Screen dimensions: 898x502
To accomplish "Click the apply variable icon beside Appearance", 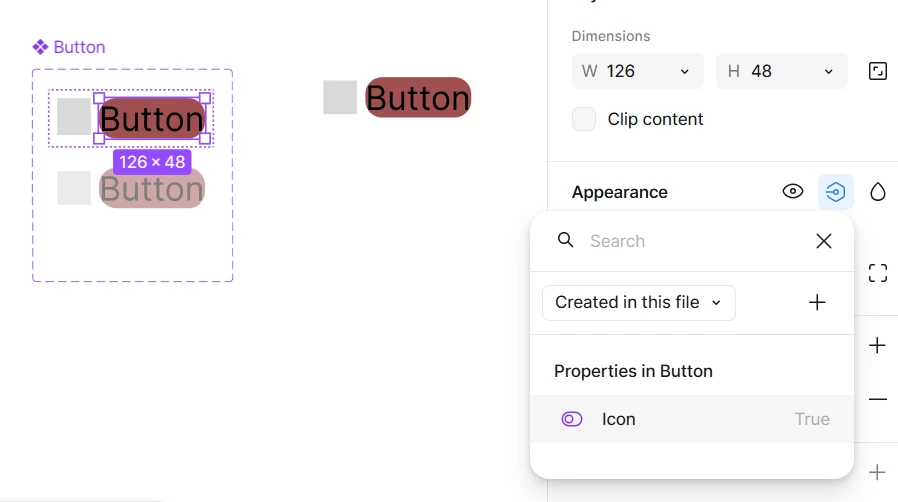I will click(x=836, y=192).
